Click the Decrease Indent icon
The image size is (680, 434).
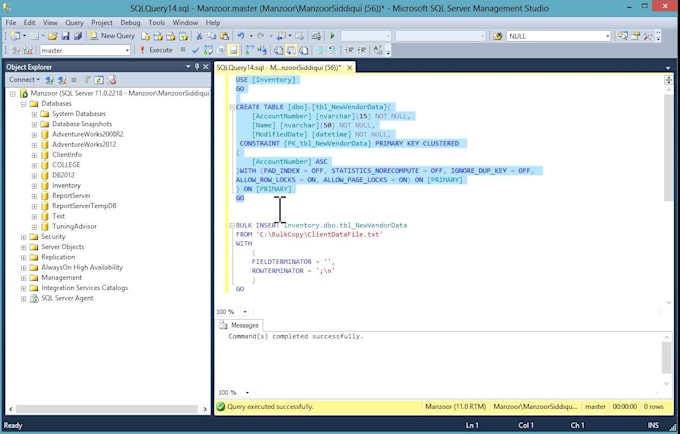(349, 50)
